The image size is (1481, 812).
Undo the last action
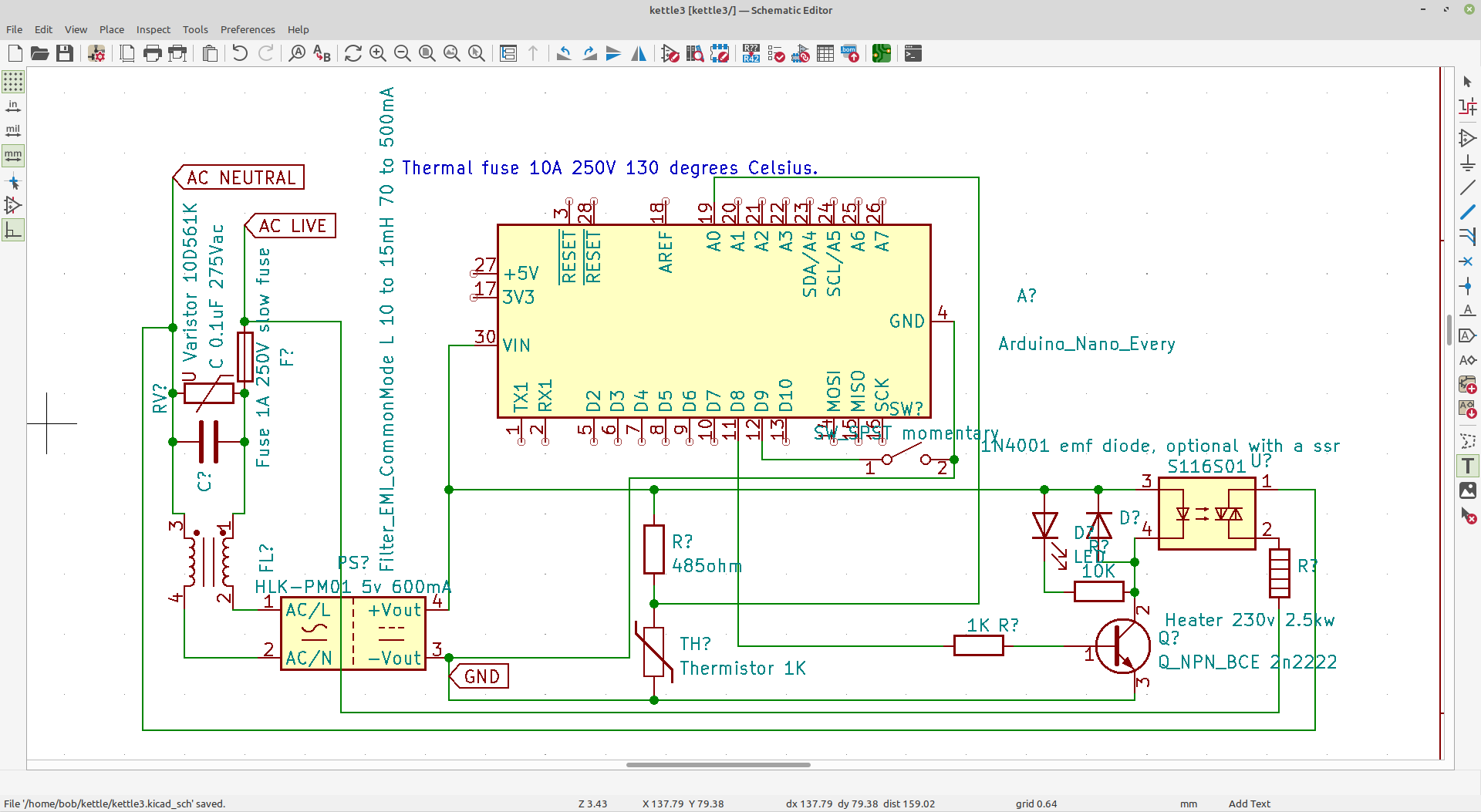pyautogui.click(x=240, y=53)
